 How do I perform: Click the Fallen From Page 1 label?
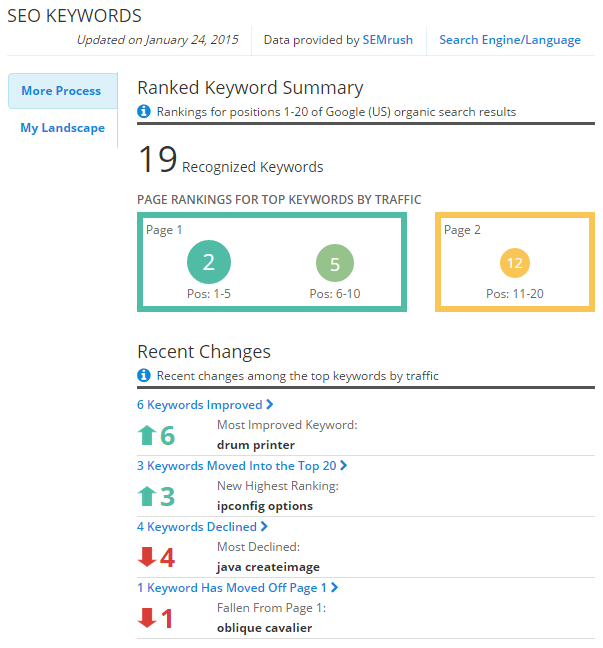(x=272, y=608)
